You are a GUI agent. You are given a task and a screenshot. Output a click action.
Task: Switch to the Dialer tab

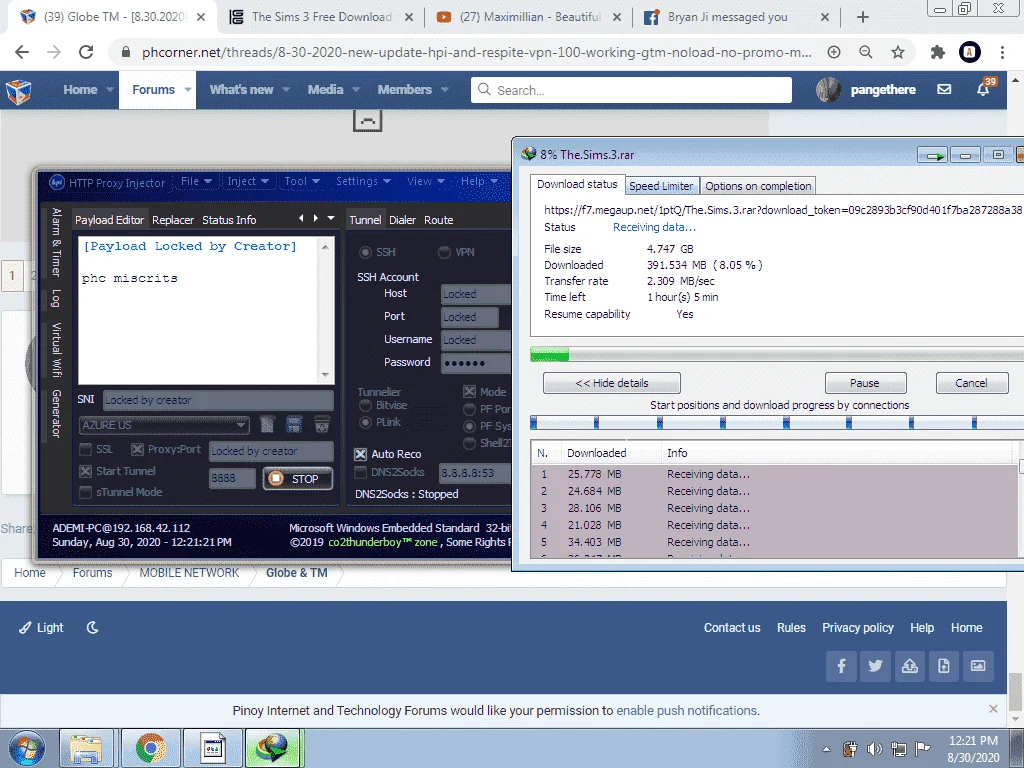pos(402,220)
